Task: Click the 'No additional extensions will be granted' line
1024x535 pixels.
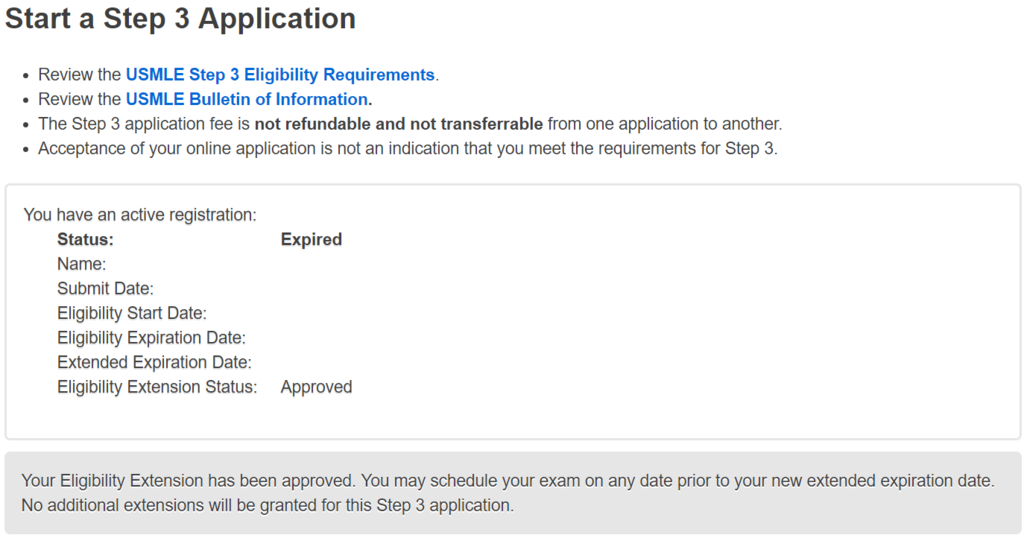Action: (267, 505)
